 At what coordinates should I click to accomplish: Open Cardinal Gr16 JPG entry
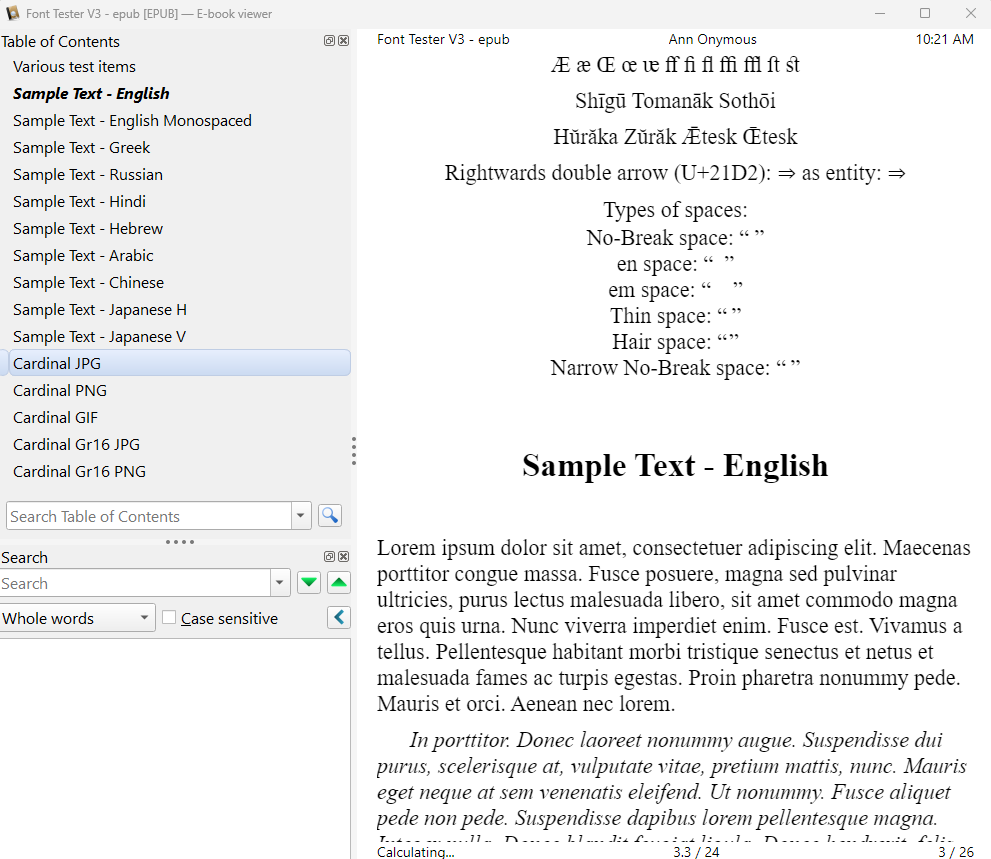(x=76, y=445)
